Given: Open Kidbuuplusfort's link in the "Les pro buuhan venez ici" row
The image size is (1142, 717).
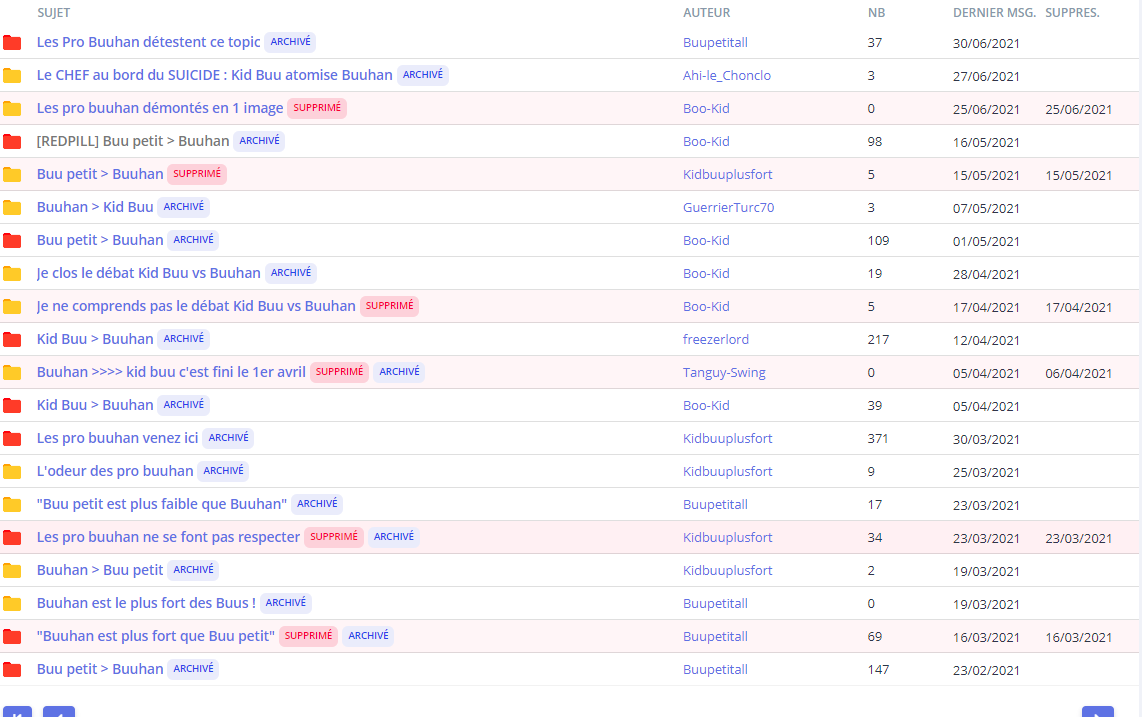Looking at the screenshot, I should coord(728,439).
